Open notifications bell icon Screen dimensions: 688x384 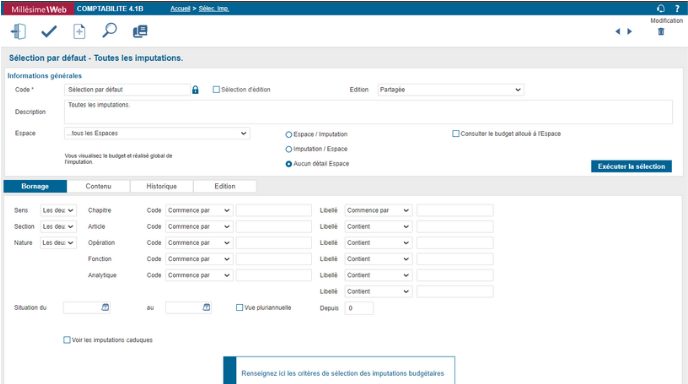pyautogui.click(x=661, y=8)
